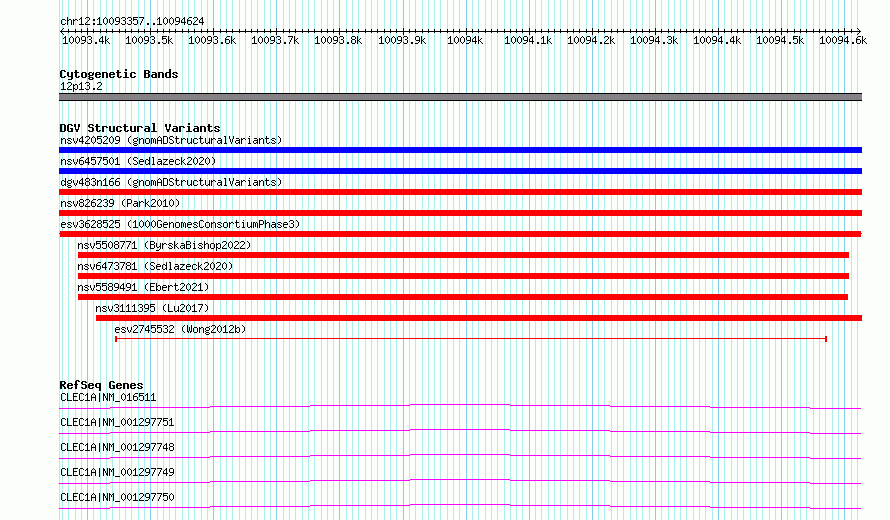Click the blue bar for nsv6457501
This screenshot has height=520, width=890.
(460, 171)
